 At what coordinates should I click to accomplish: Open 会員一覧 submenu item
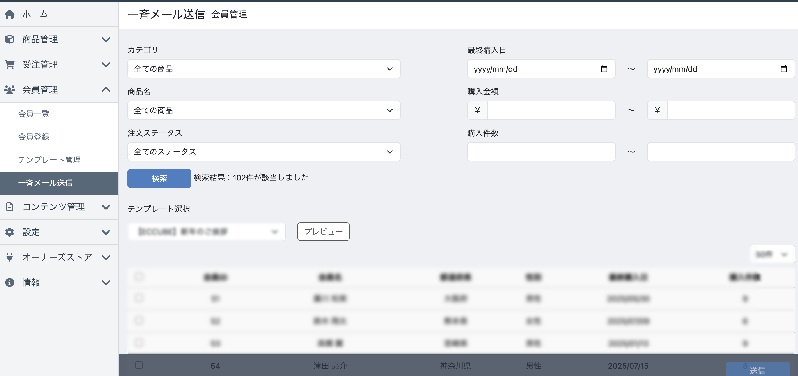[34, 114]
